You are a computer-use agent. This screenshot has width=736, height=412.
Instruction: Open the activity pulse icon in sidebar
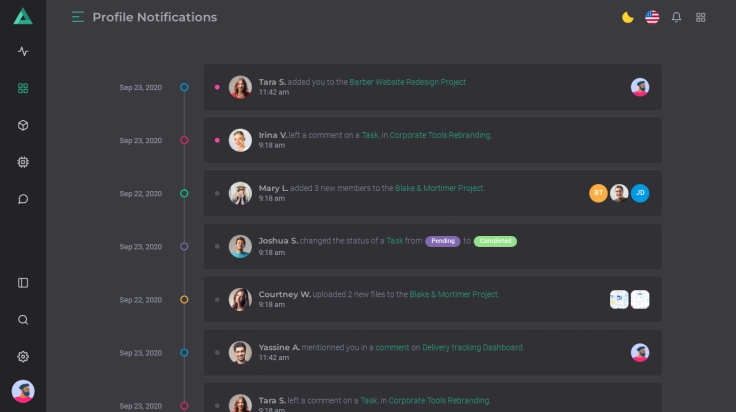tap(23, 51)
